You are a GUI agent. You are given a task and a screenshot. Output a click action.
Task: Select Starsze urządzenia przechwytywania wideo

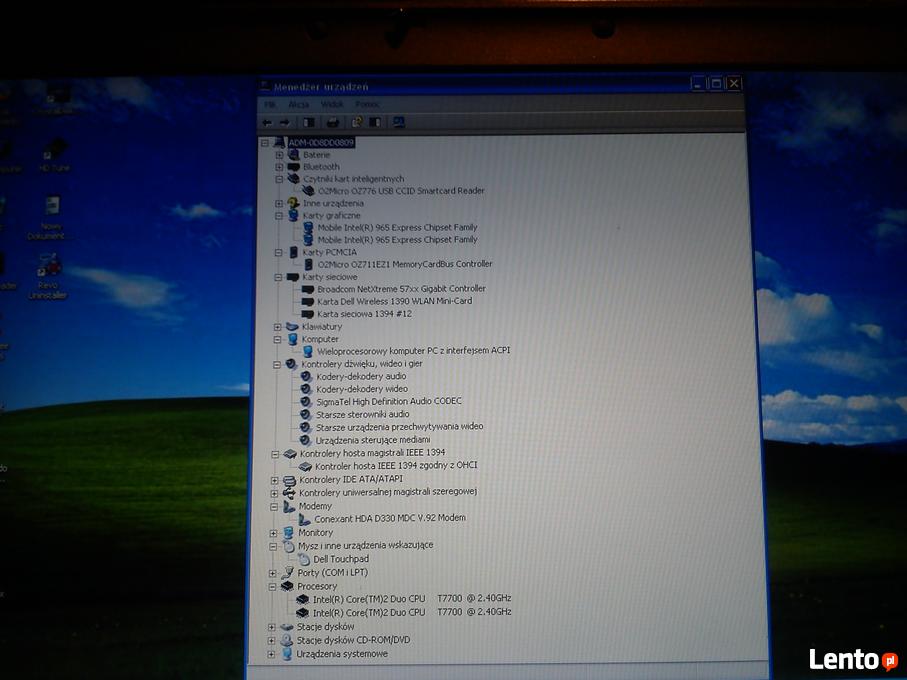pyautogui.click(x=399, y=427)
